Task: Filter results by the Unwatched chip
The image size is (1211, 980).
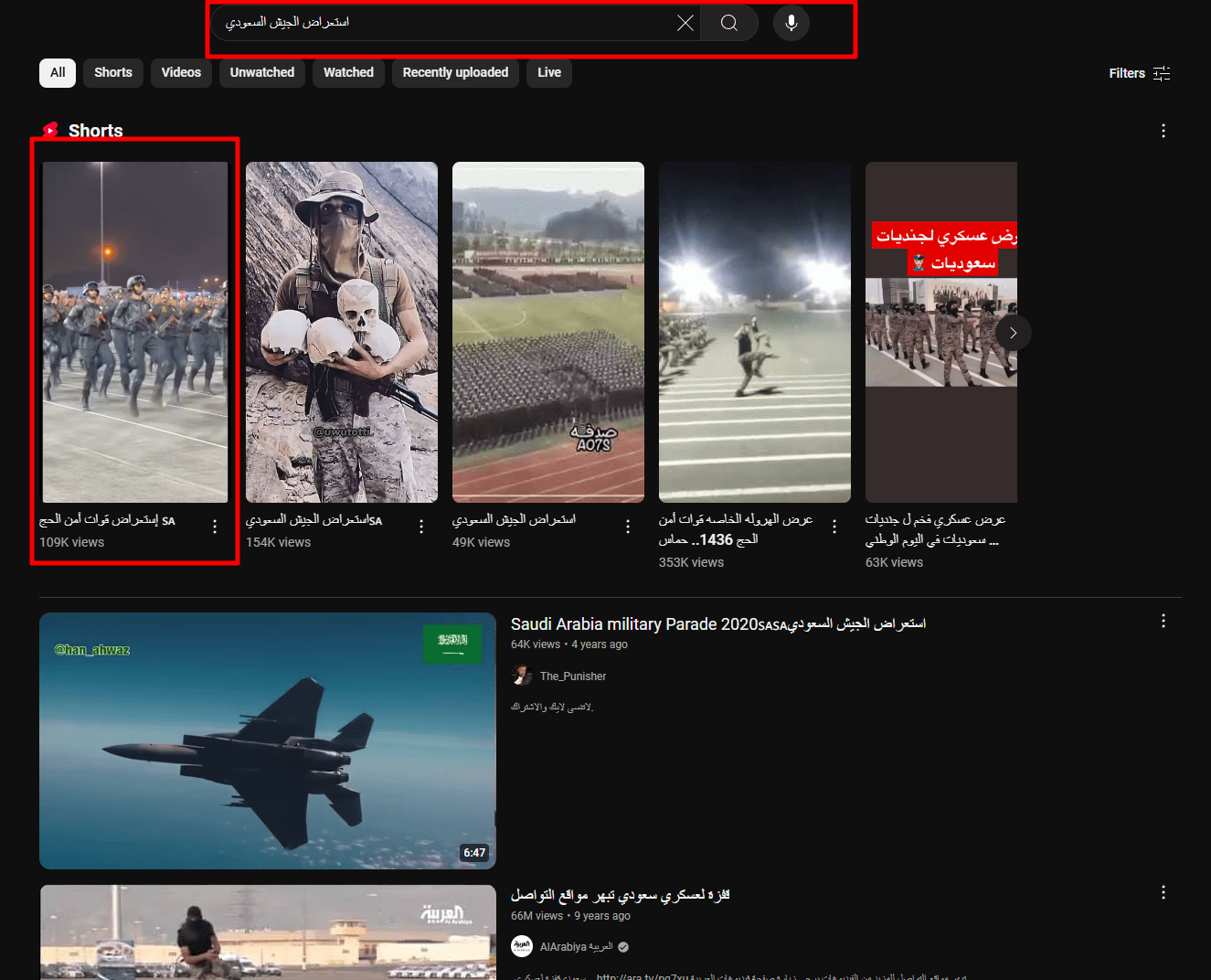Action: click(x=262, y=73)
